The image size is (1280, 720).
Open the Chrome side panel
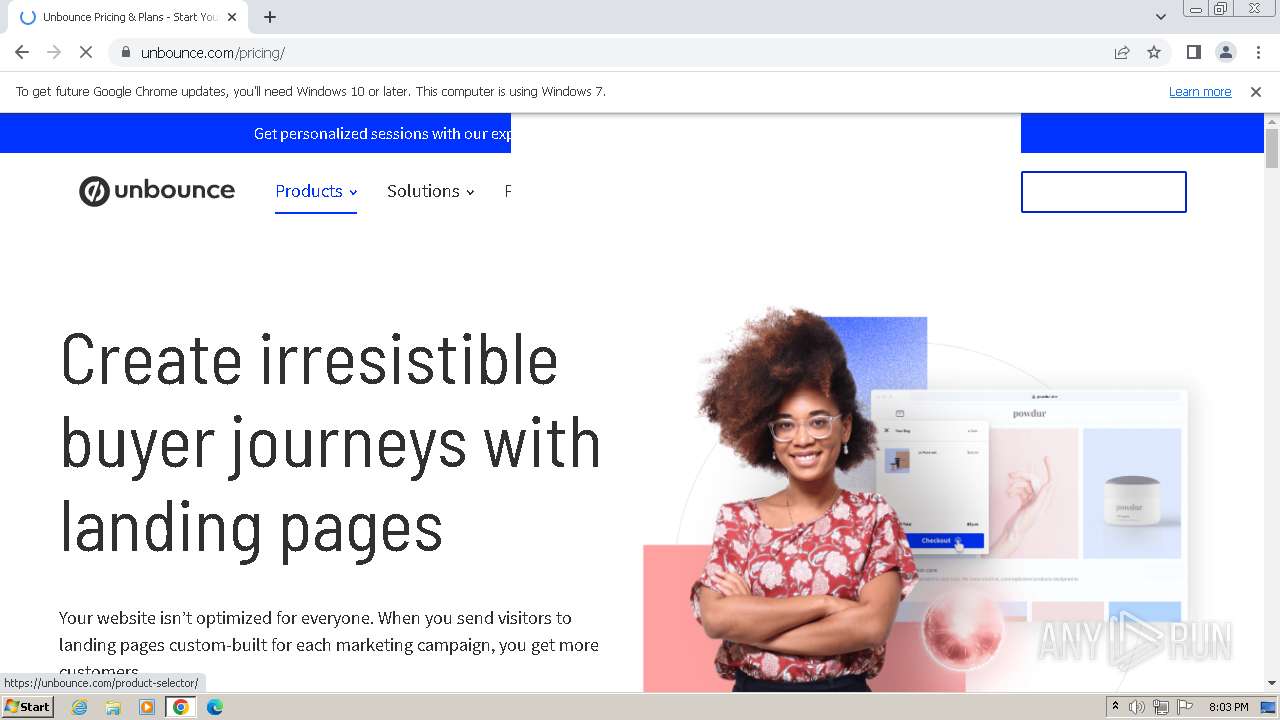coord(1193,52)
